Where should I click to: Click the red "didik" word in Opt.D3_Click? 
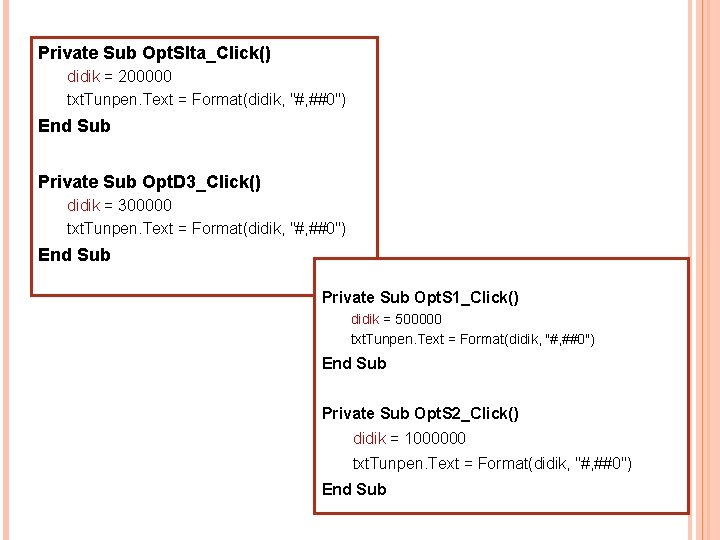83,205
